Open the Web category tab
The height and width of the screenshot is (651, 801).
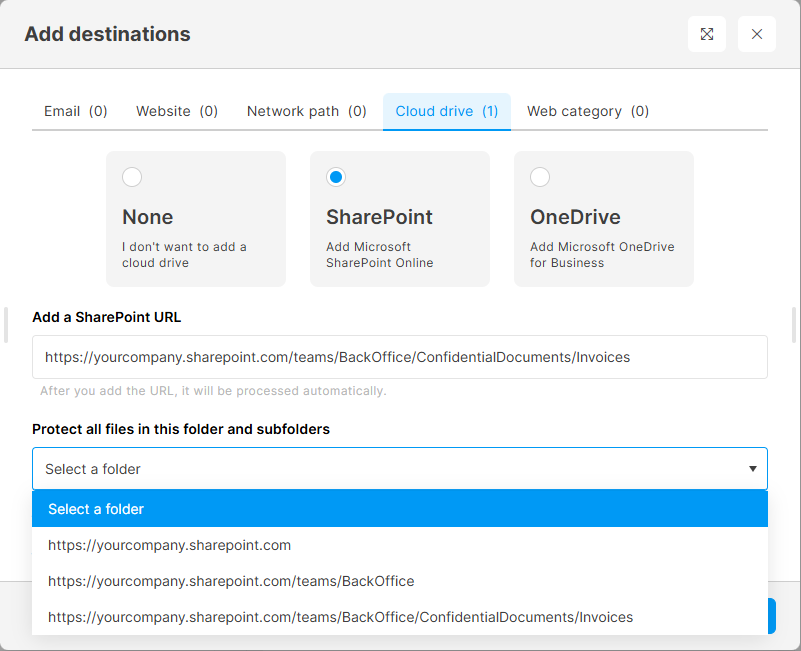click(x=588, y=111)
